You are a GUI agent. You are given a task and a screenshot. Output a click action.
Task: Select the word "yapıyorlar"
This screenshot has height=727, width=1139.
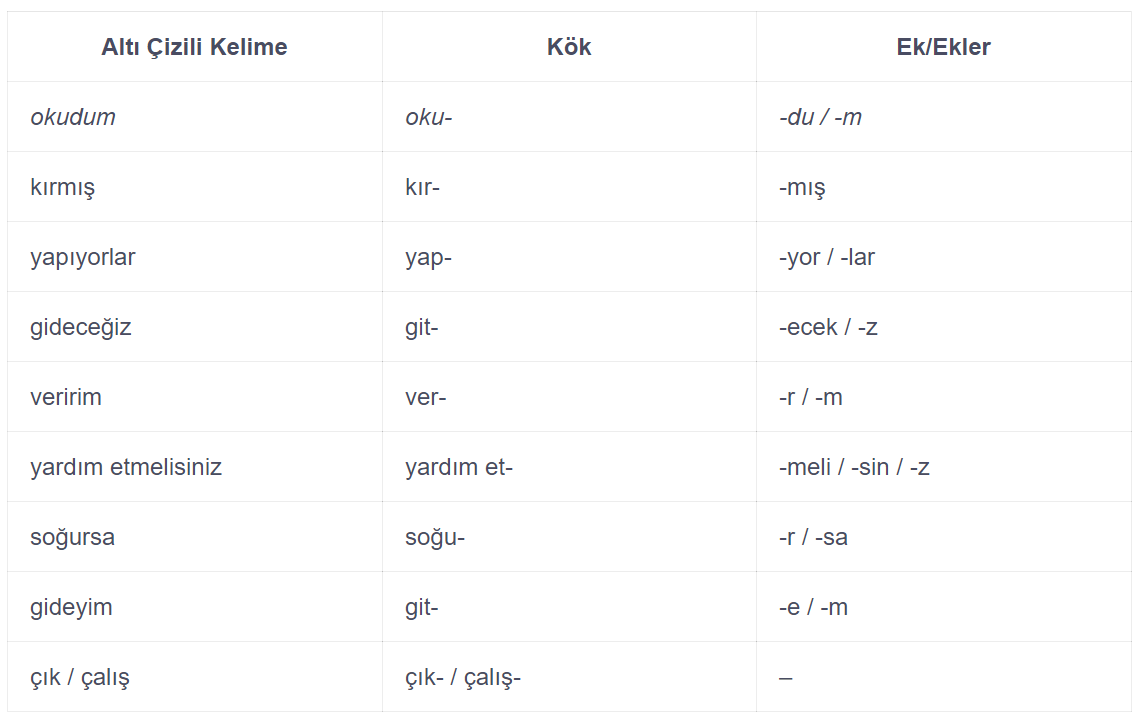pos(83,257)
